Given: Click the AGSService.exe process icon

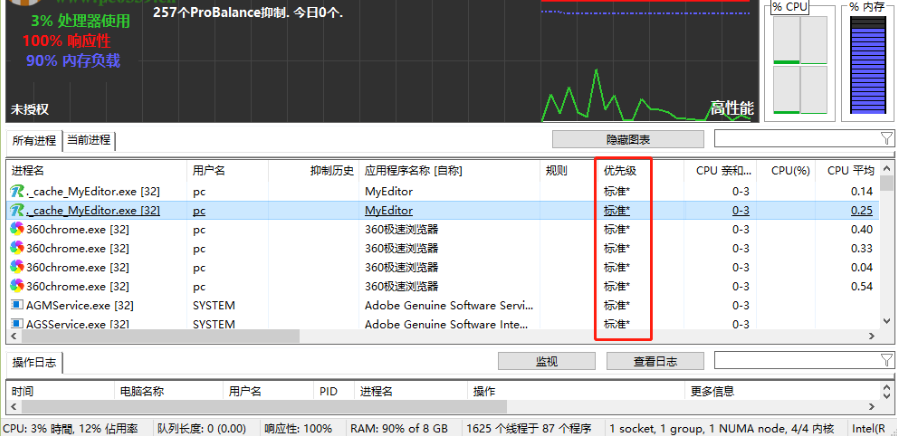Looking at the screenshot, I should tap(17, 324).
